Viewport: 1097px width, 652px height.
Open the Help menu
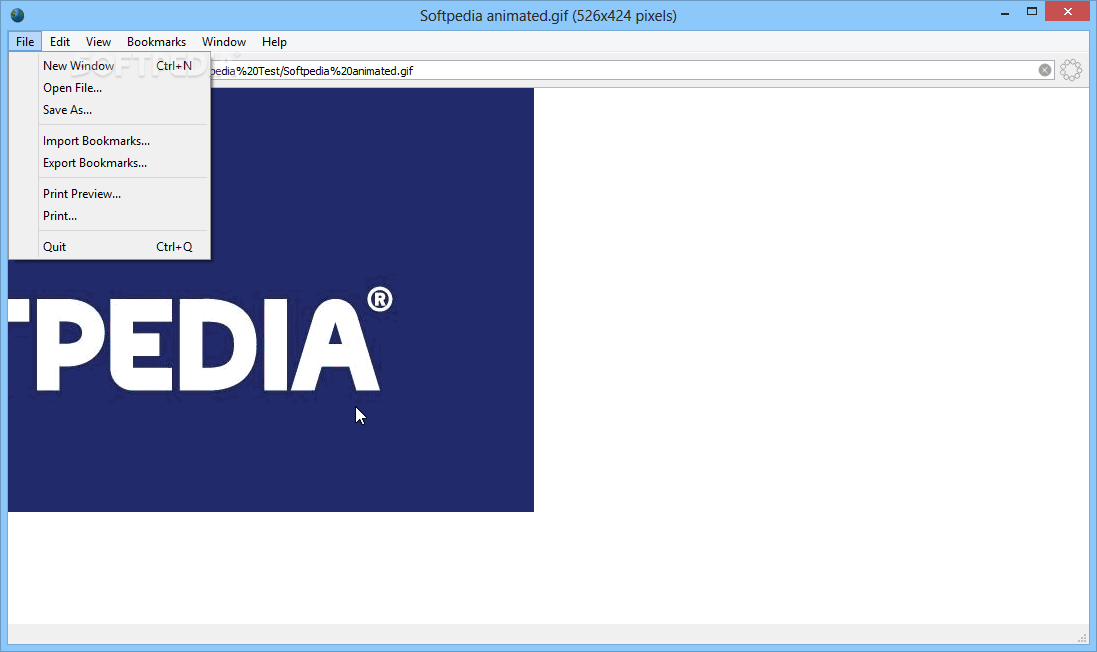(274, 42)
